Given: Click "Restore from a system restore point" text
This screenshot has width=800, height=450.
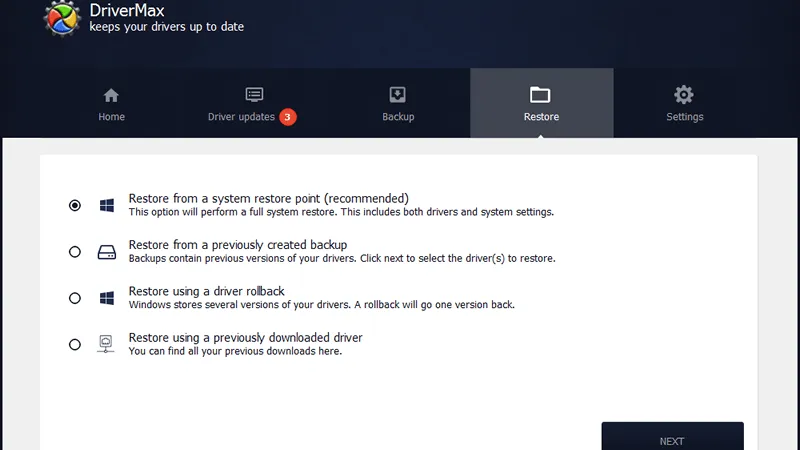Looking at the screenshot, I should click(x=268, y=198).
